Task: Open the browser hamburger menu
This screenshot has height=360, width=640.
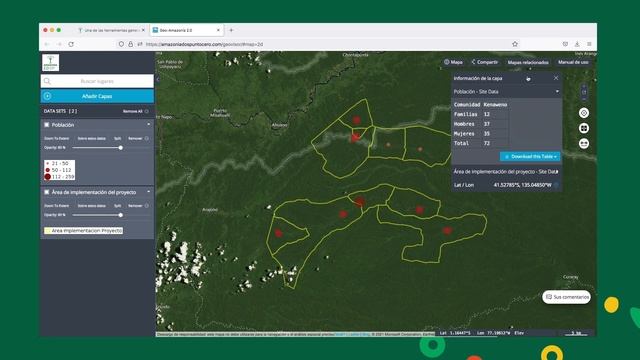Action: (x=589, y=44)
